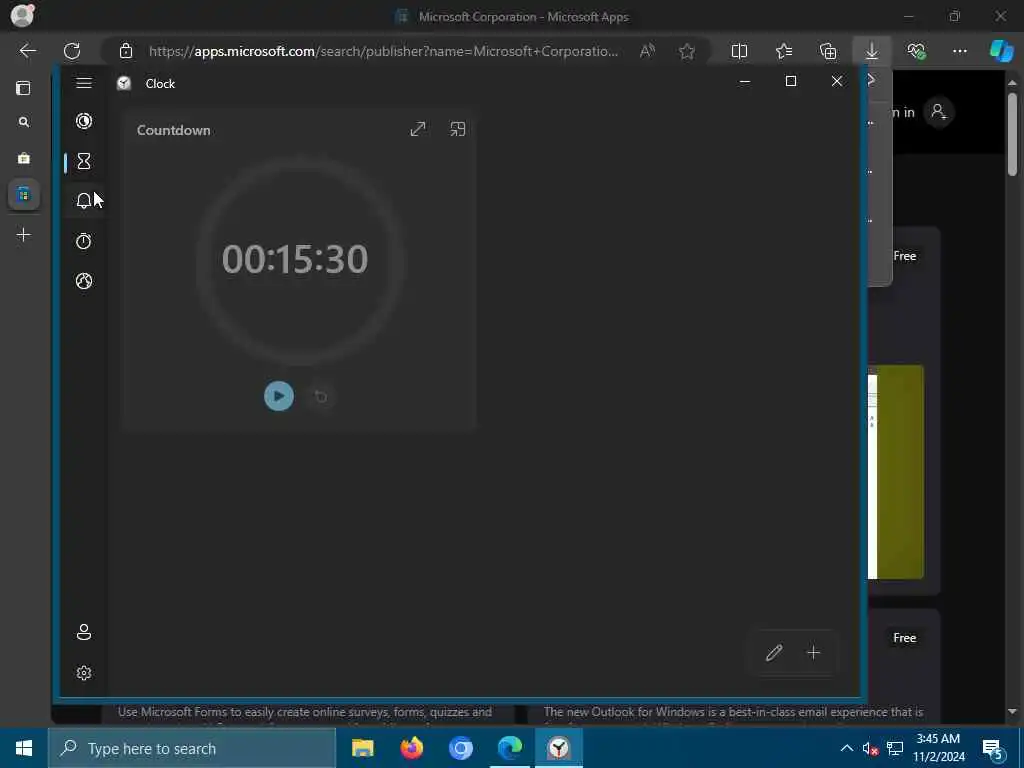Click the taskbar search box
This screenshot has height=768, width=1024.
191,748
